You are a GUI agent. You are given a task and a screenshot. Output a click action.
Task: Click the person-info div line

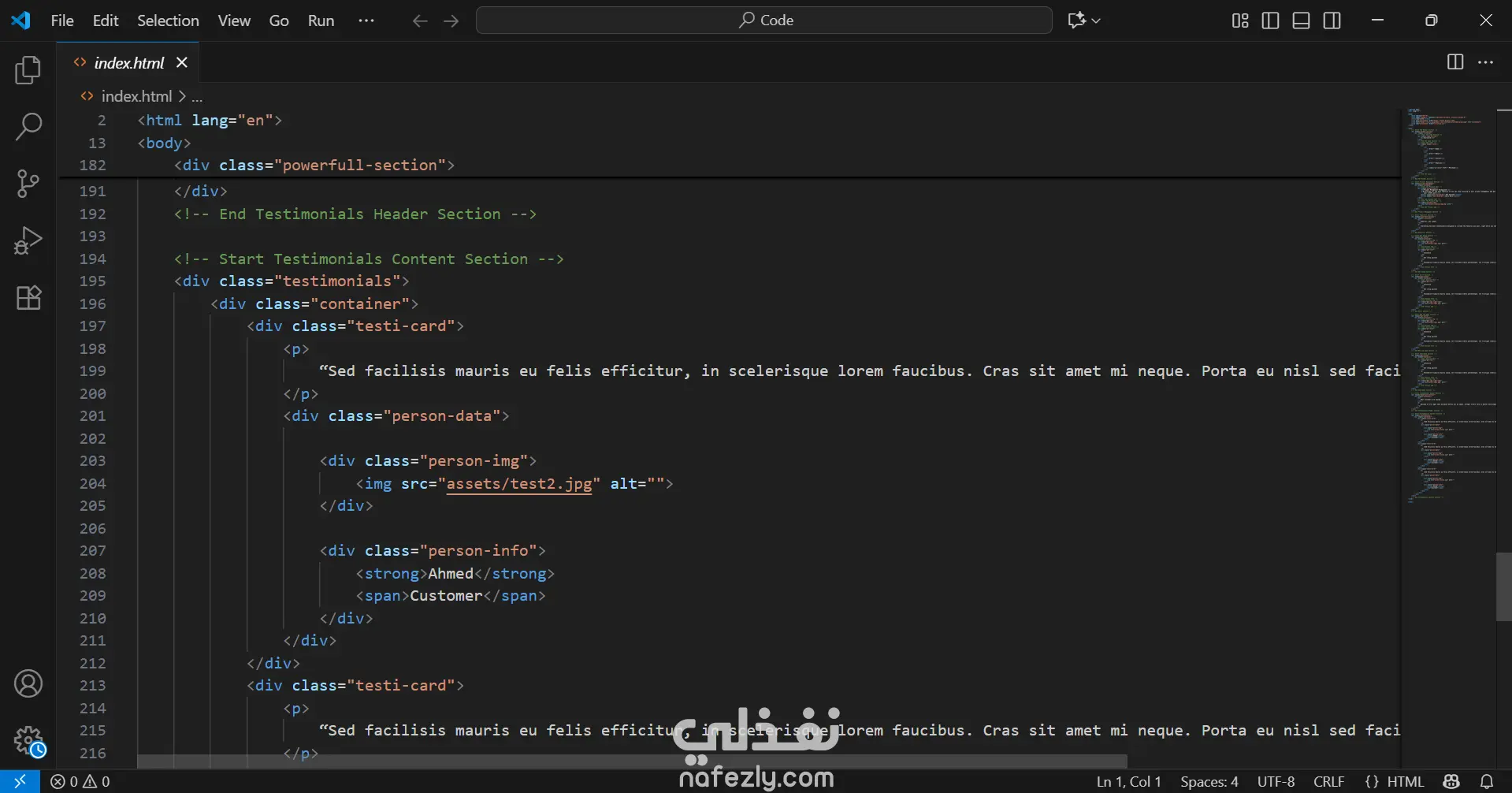[x=433, y=550]
